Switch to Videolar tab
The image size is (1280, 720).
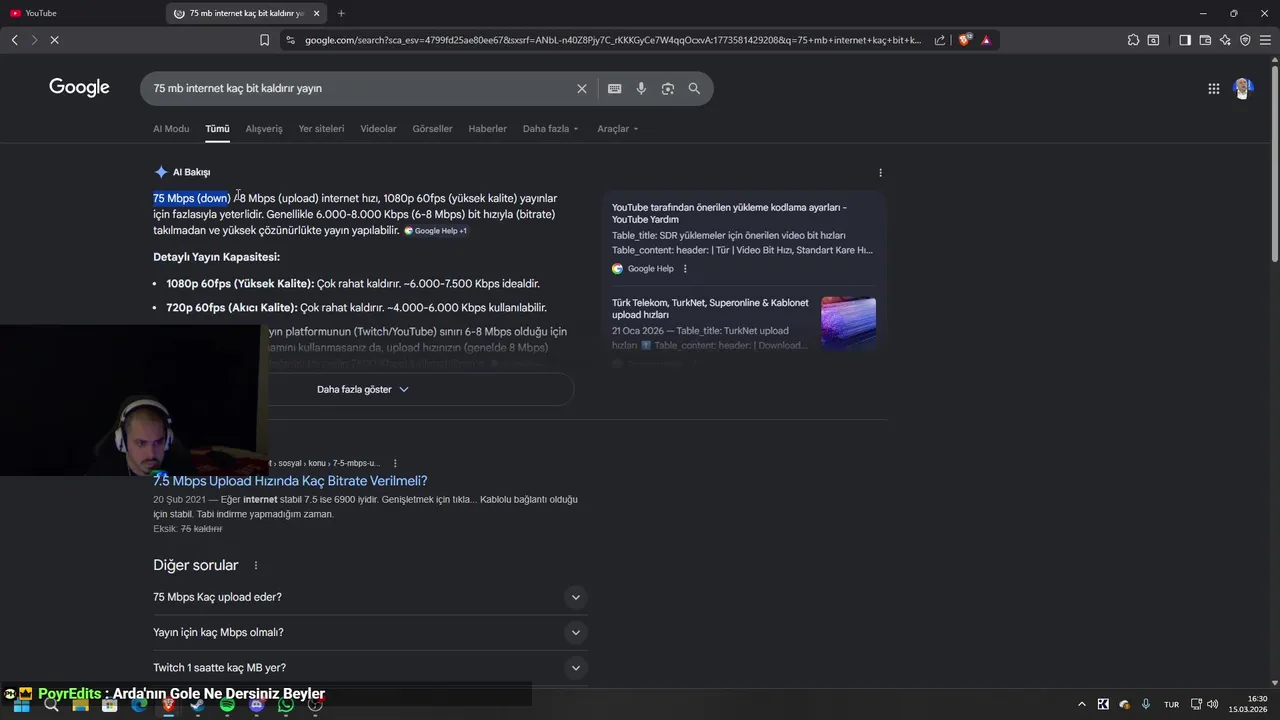coord(378,128)
